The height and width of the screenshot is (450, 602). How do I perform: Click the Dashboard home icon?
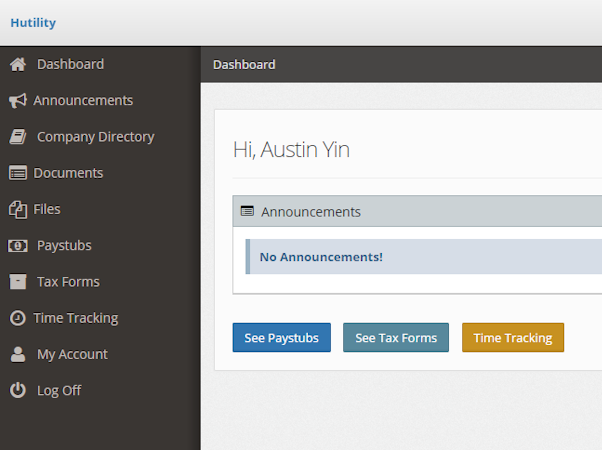coord(17,64)
